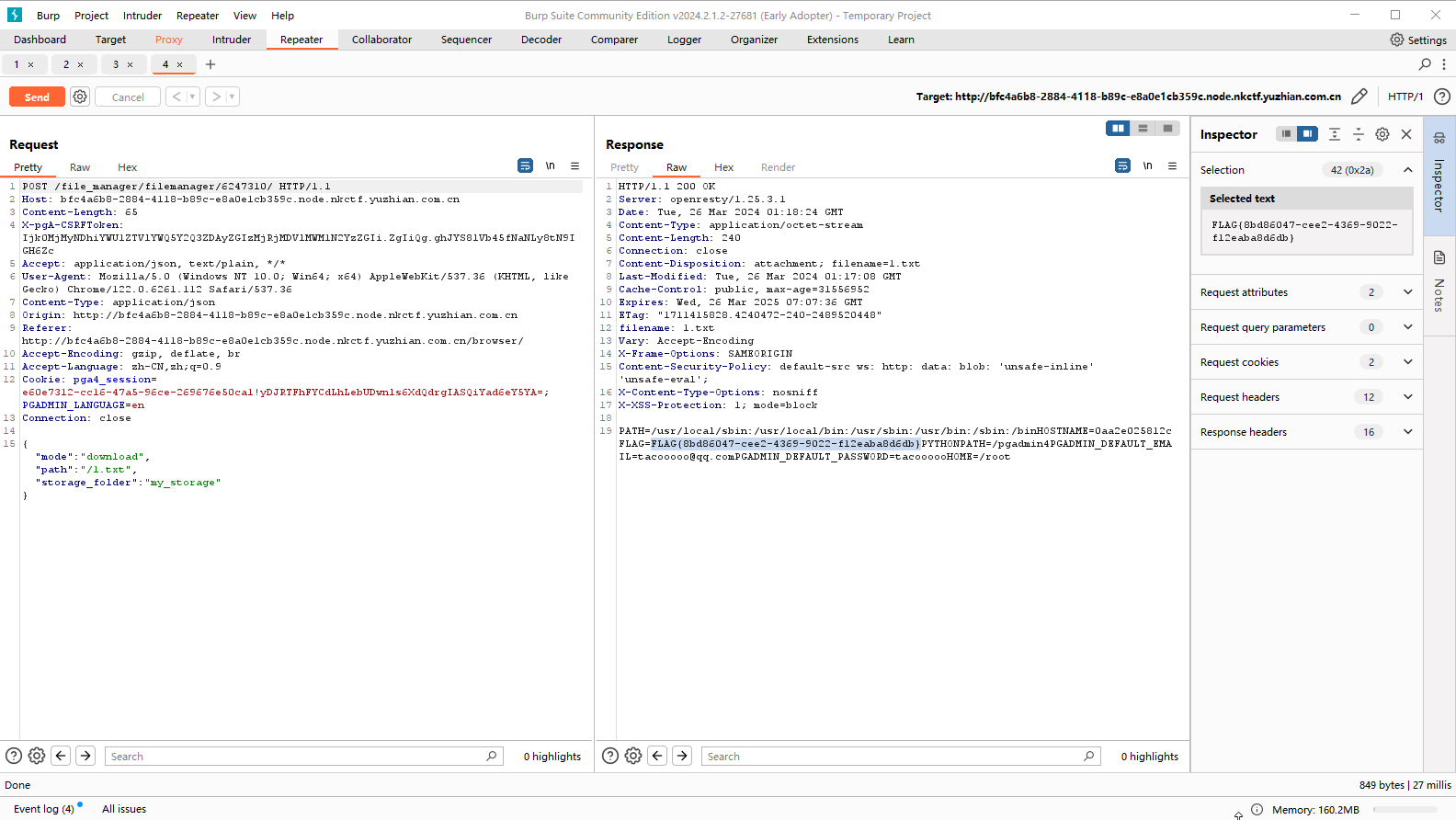1456x820 pixels.
Task: Open history back dropdown arrow
Action: 192,97
